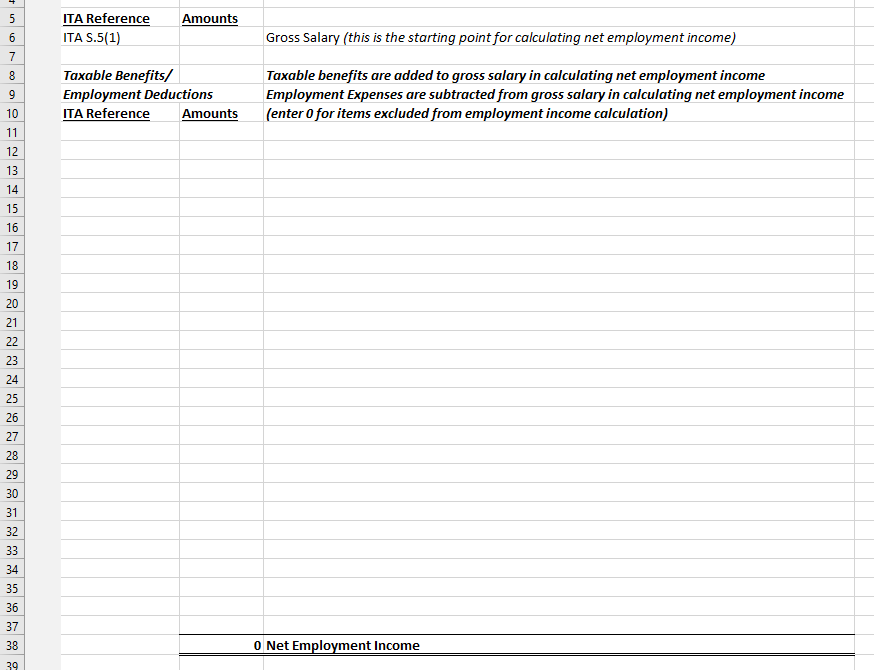Click 'ITA Reference' heading in row 10
This screenshot has height=670, width=874.
[x=106, y=113]
